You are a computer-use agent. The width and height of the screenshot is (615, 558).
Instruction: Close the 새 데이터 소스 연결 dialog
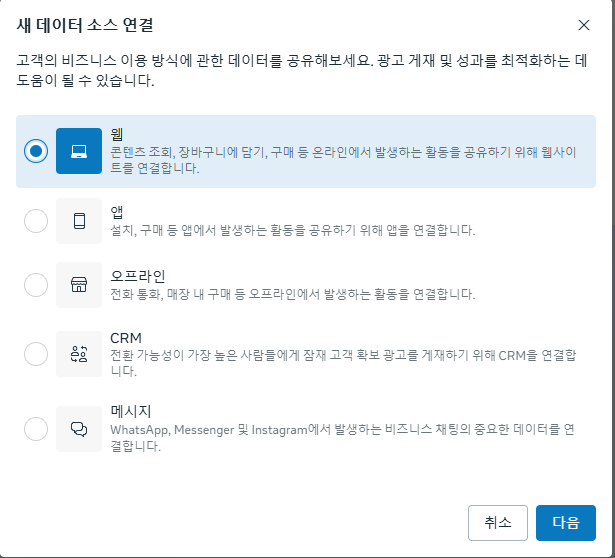point(584,24)
